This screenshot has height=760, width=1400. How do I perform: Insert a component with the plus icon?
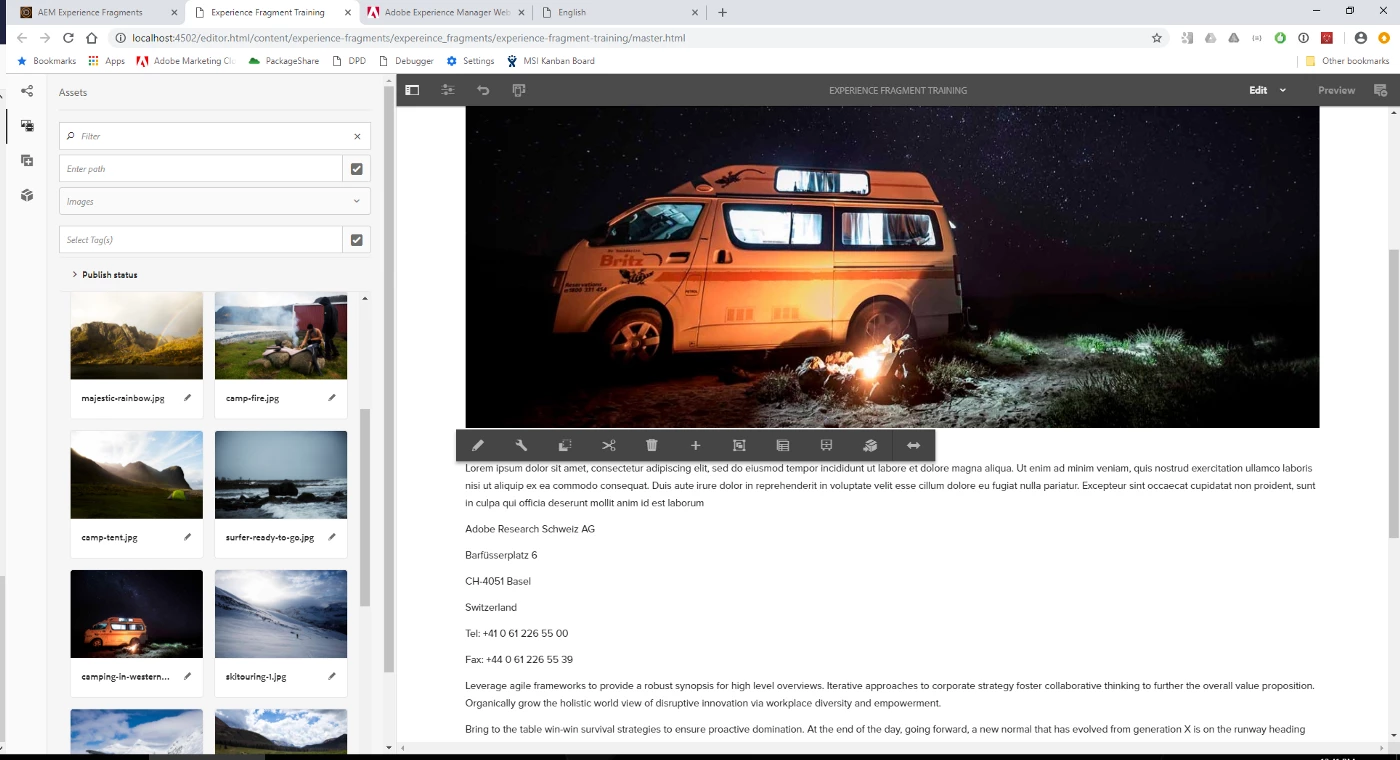[x=696, y=446]
